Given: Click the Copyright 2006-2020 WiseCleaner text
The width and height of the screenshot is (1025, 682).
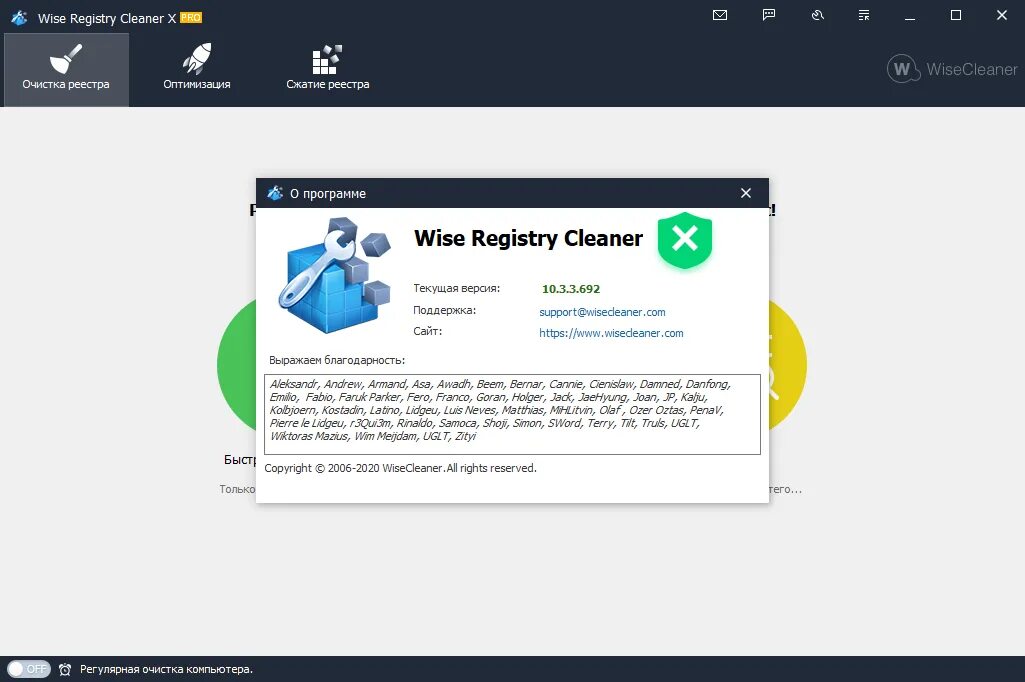Looking at the screenshot, I should (400, 468).
